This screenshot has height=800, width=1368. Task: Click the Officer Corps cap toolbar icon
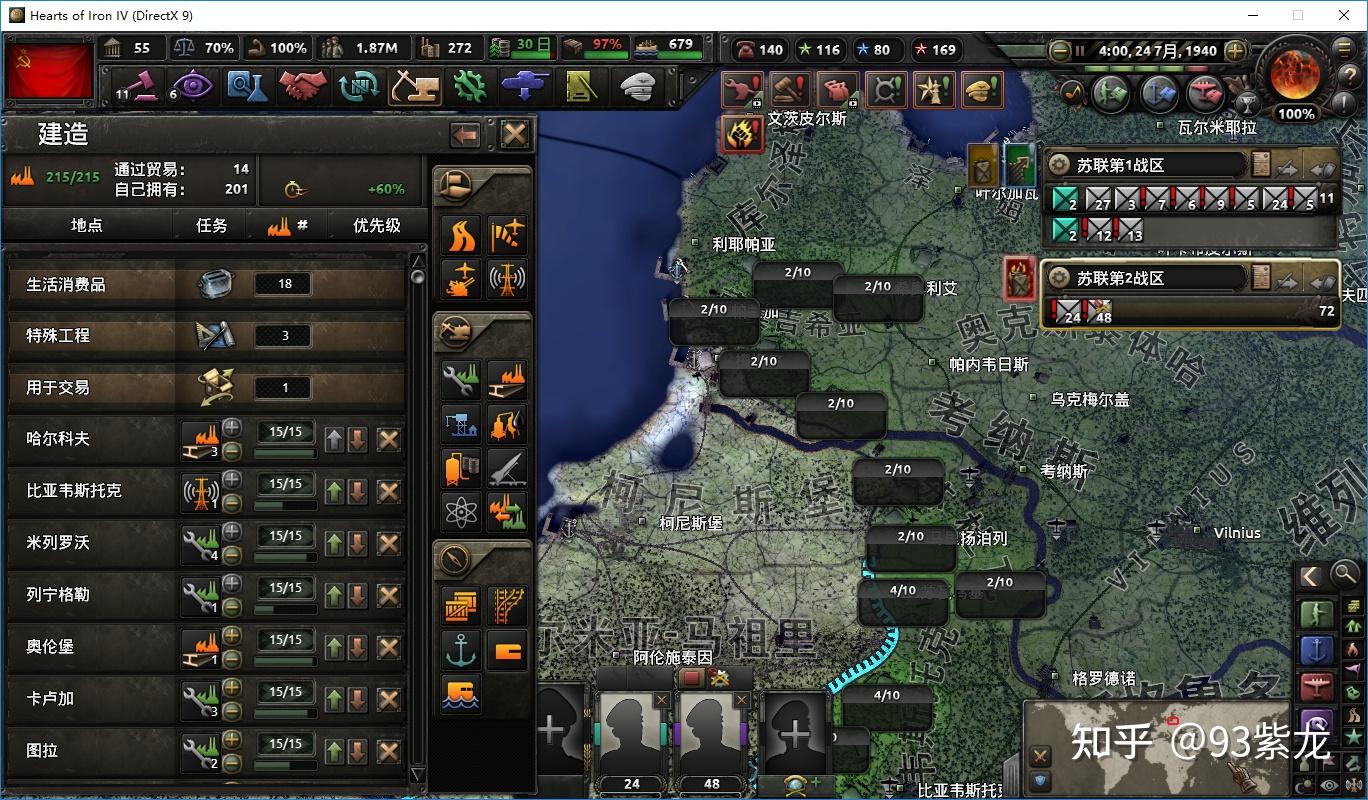tap(636, 86)
